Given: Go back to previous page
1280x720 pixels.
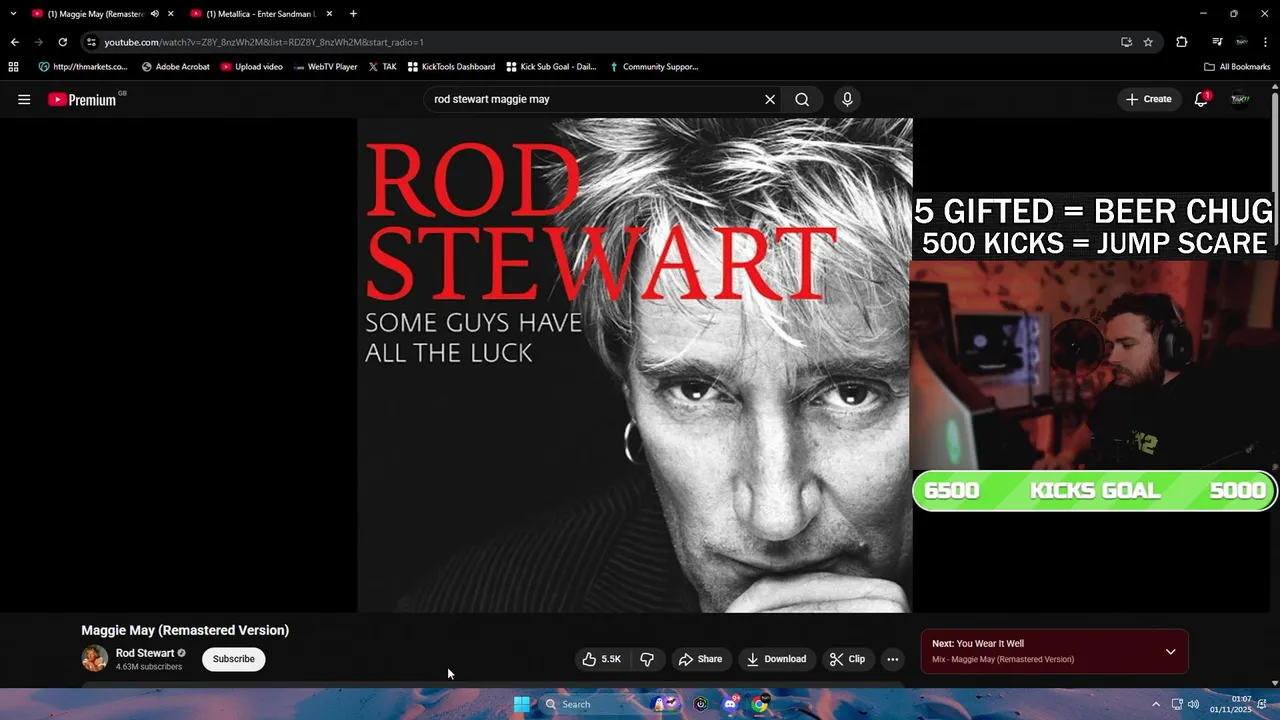Looking at the screenshot, I should click(x=14, y=42).
